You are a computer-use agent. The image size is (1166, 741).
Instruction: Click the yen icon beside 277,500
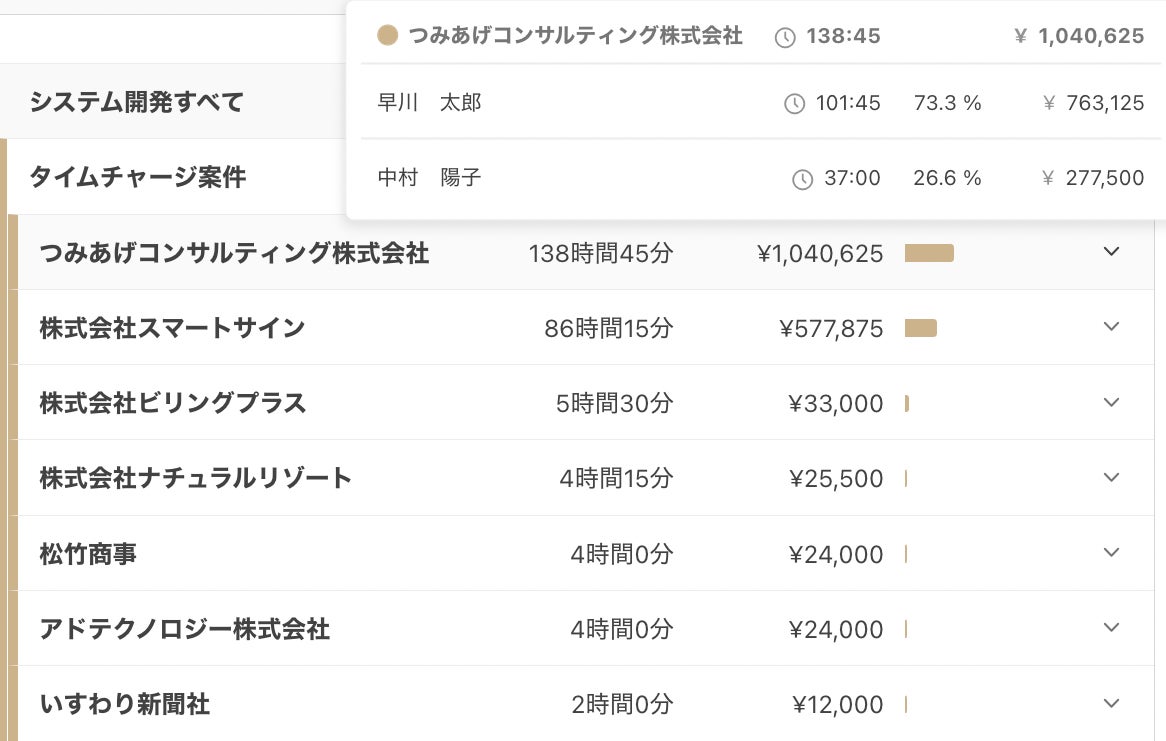[x=1048, y=179]
